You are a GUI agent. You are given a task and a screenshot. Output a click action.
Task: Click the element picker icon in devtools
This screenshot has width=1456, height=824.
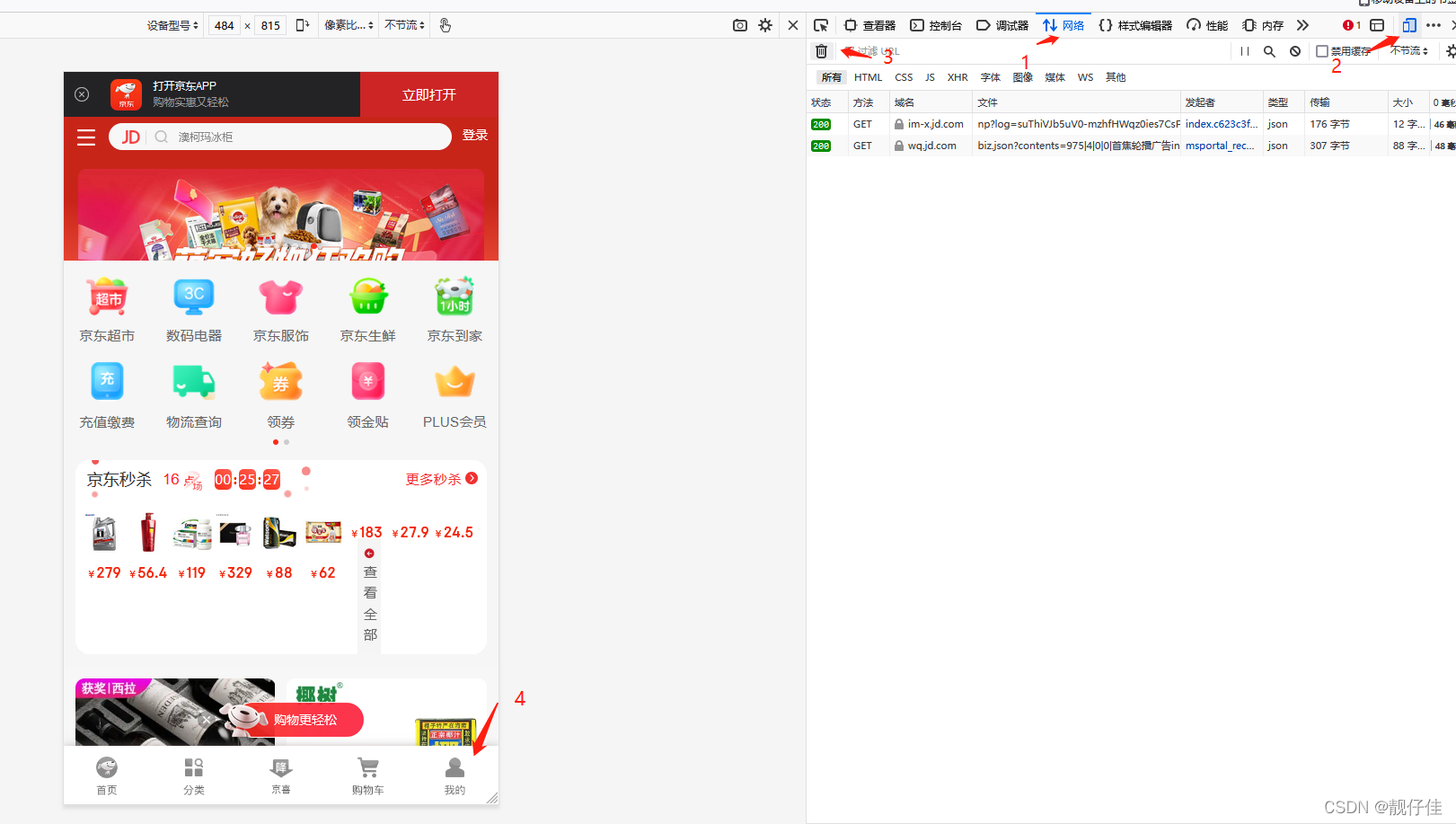coord(821,25)
